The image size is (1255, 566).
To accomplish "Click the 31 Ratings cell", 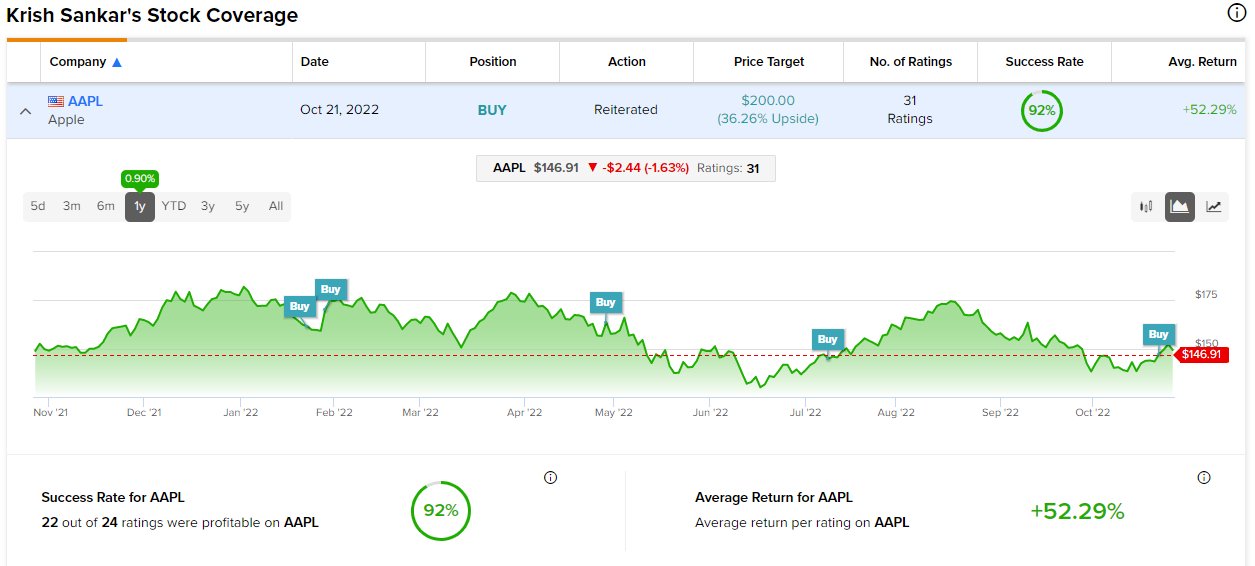I will coord(910,110).
